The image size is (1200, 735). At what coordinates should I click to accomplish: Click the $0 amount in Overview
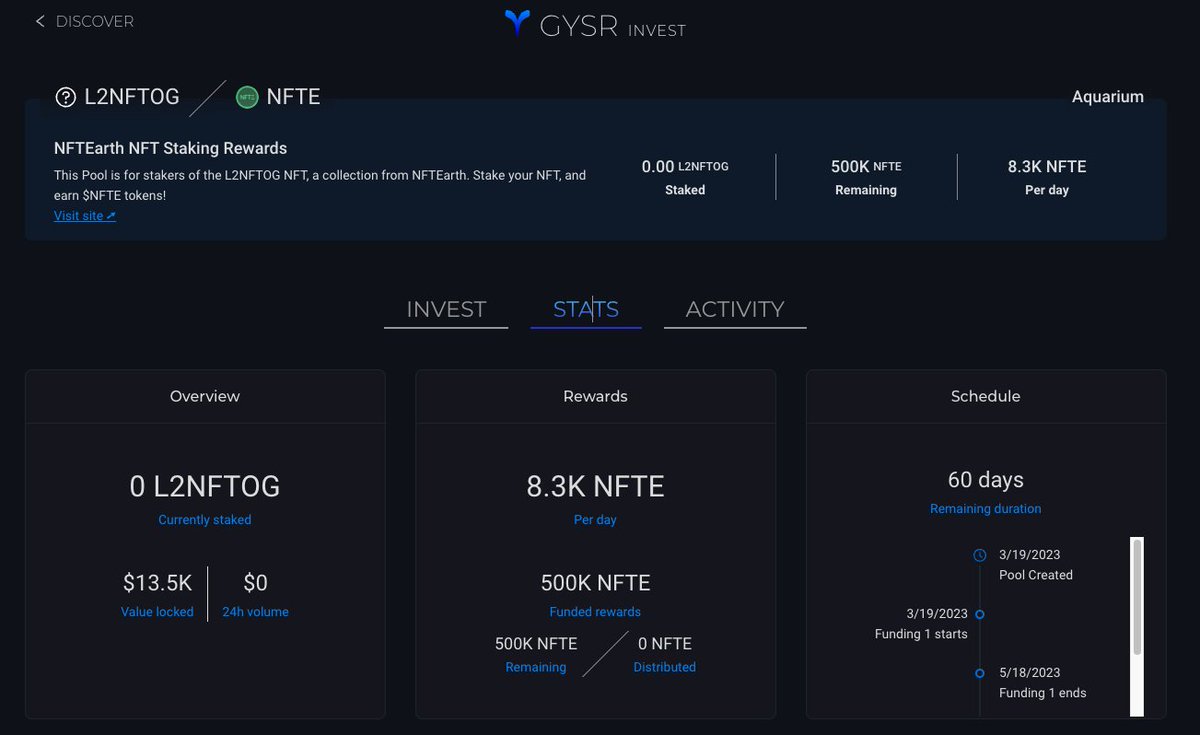[x=255, y=583]
